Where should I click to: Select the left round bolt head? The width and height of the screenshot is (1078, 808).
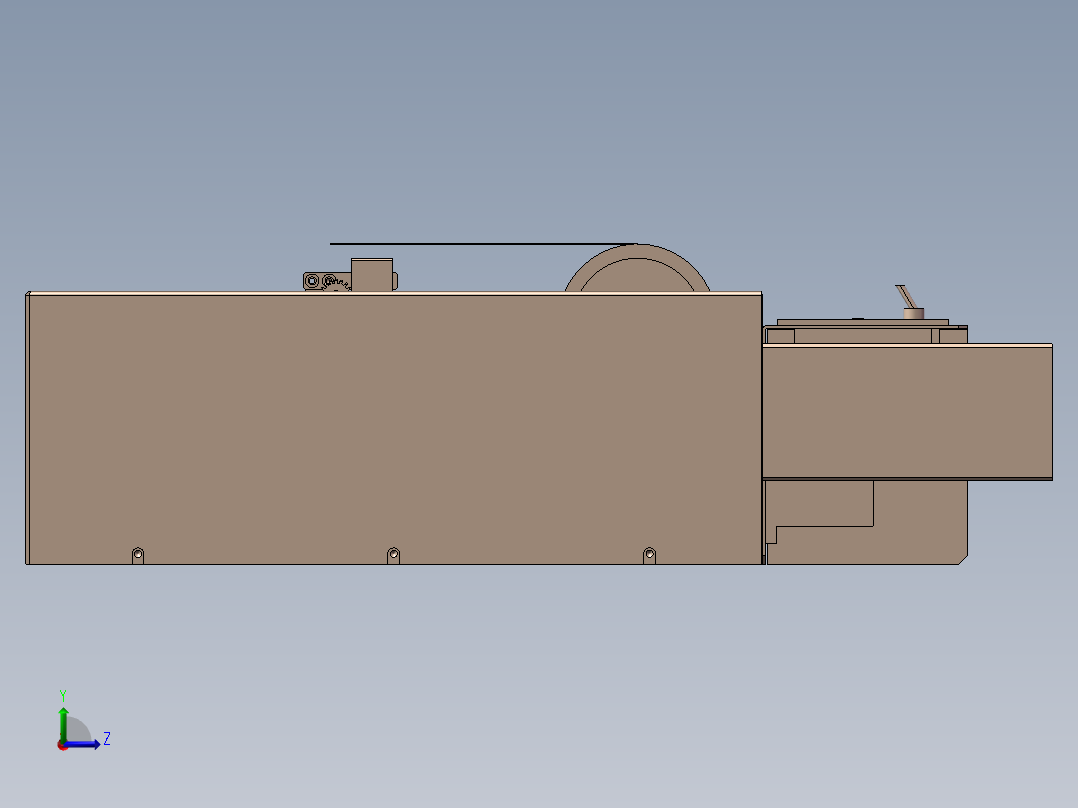[x=312, y=281]
